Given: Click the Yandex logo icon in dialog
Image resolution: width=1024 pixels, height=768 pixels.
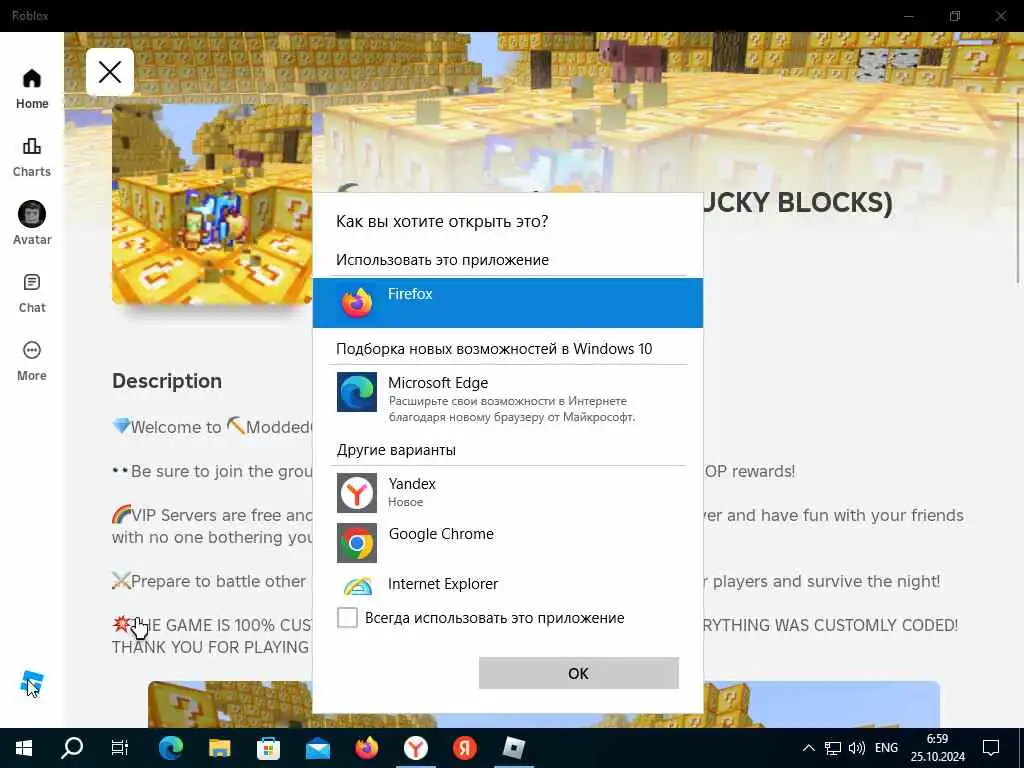Looking at the screenshot, I should 357,493.
